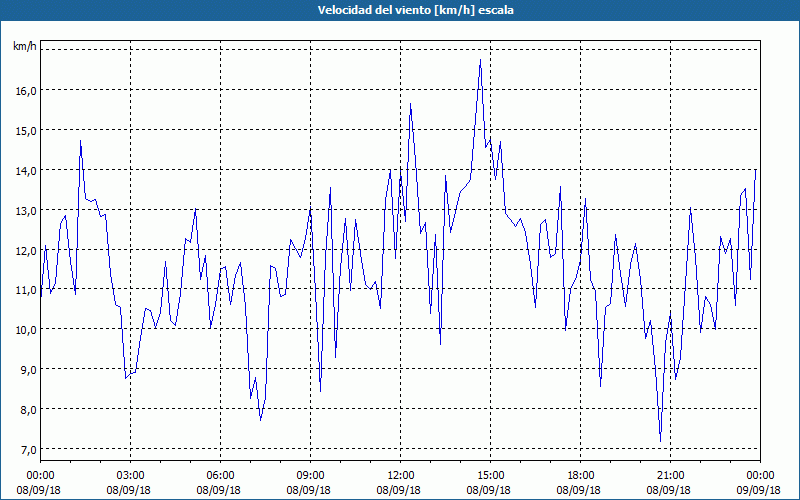The width and height of the screenshot is (800, 500).
Task: Click the '15:00' time axis label
Action: (490, 476)
